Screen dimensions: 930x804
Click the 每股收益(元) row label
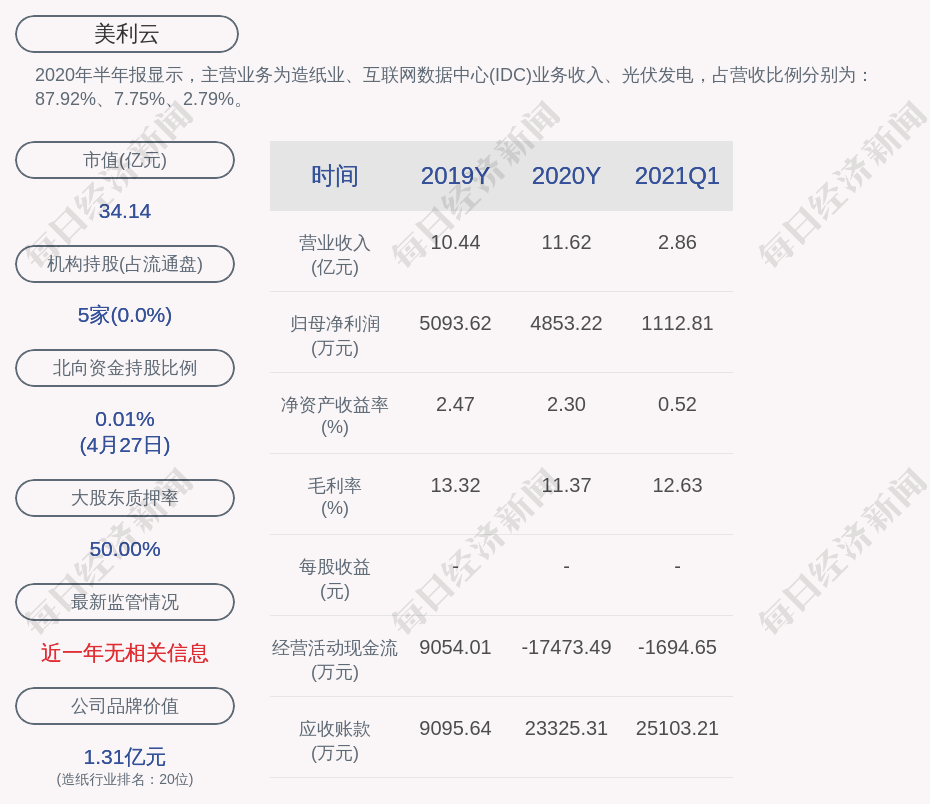pos(335,579)
